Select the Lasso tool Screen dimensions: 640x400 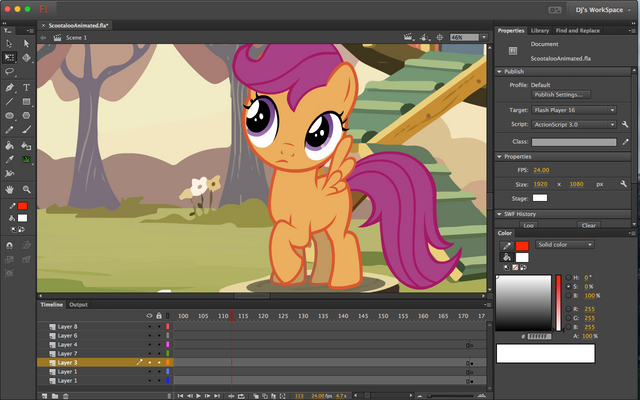[9, 72]
